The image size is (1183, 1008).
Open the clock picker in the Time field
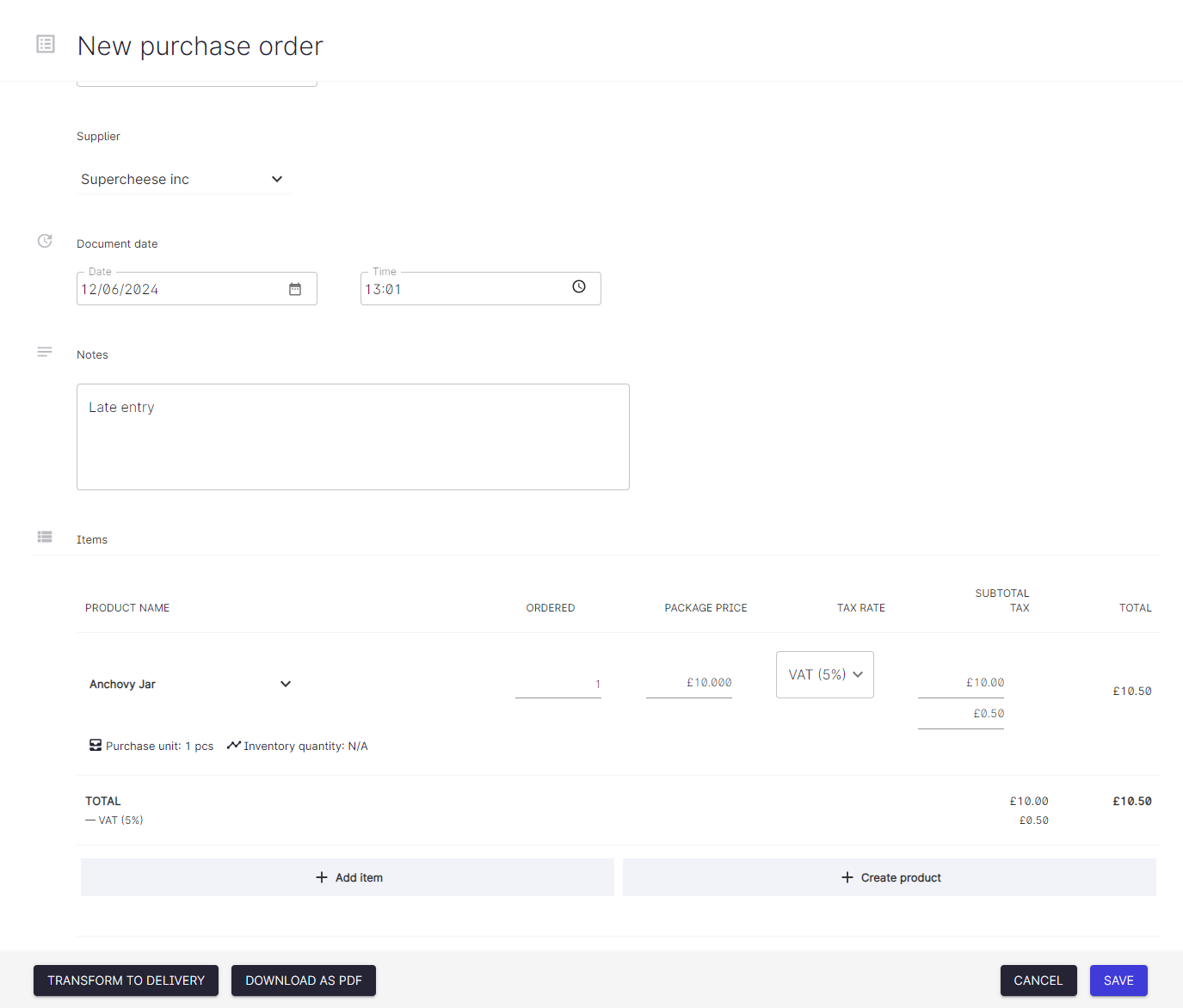[578, 286]
